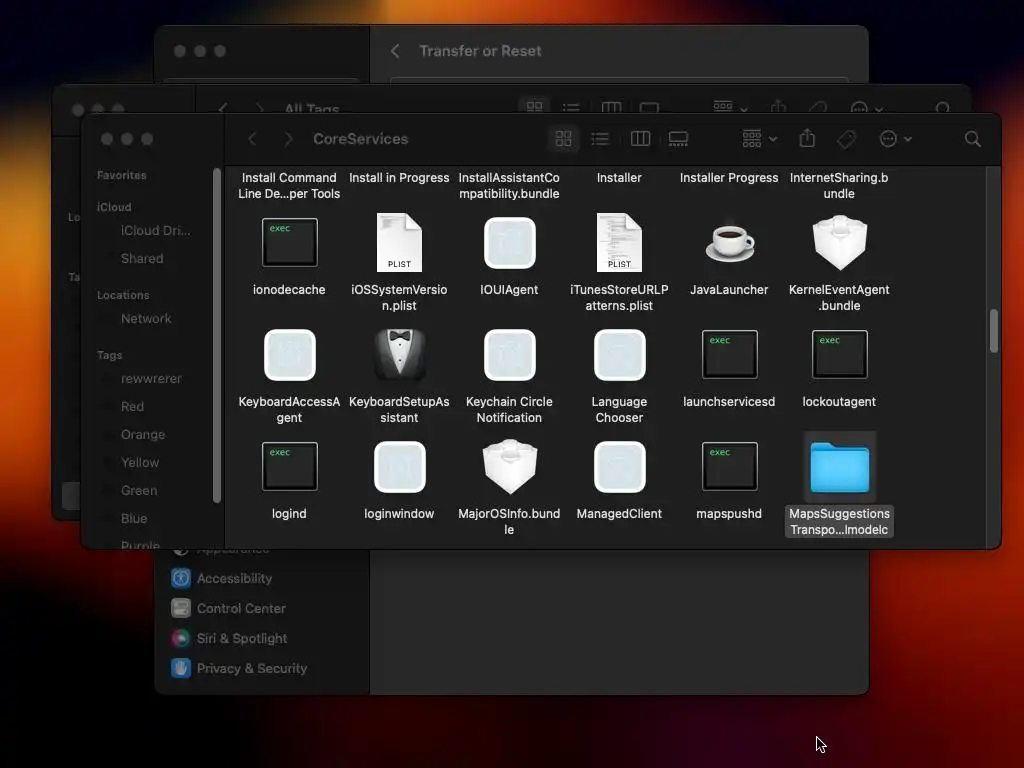Switch Finder to gallery view

pos(679,138)
